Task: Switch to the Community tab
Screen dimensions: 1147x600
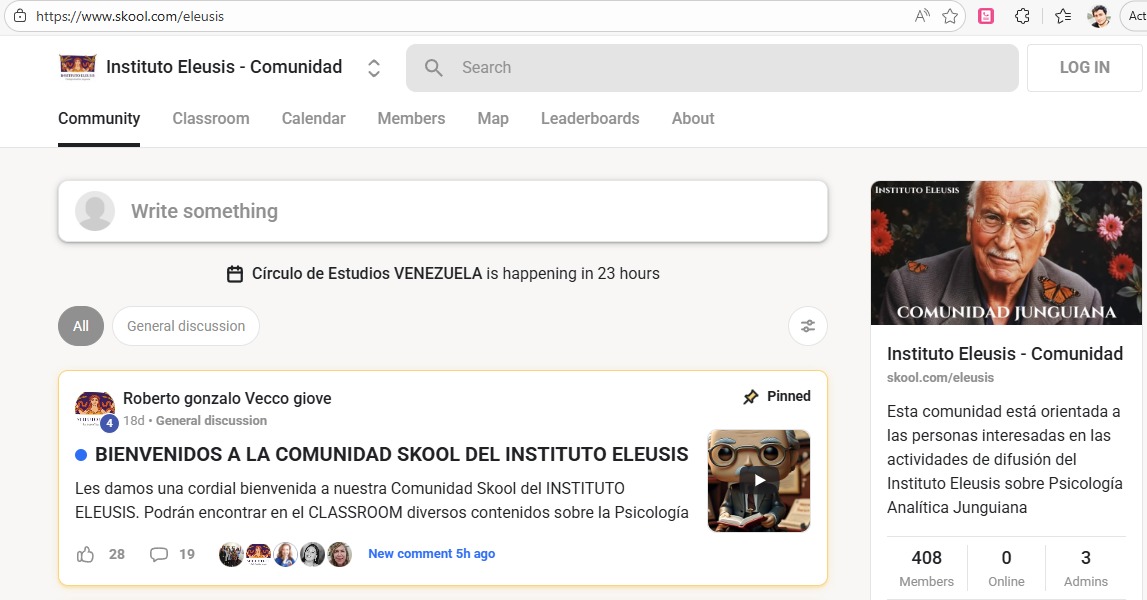Action: (x=99, y=119)
